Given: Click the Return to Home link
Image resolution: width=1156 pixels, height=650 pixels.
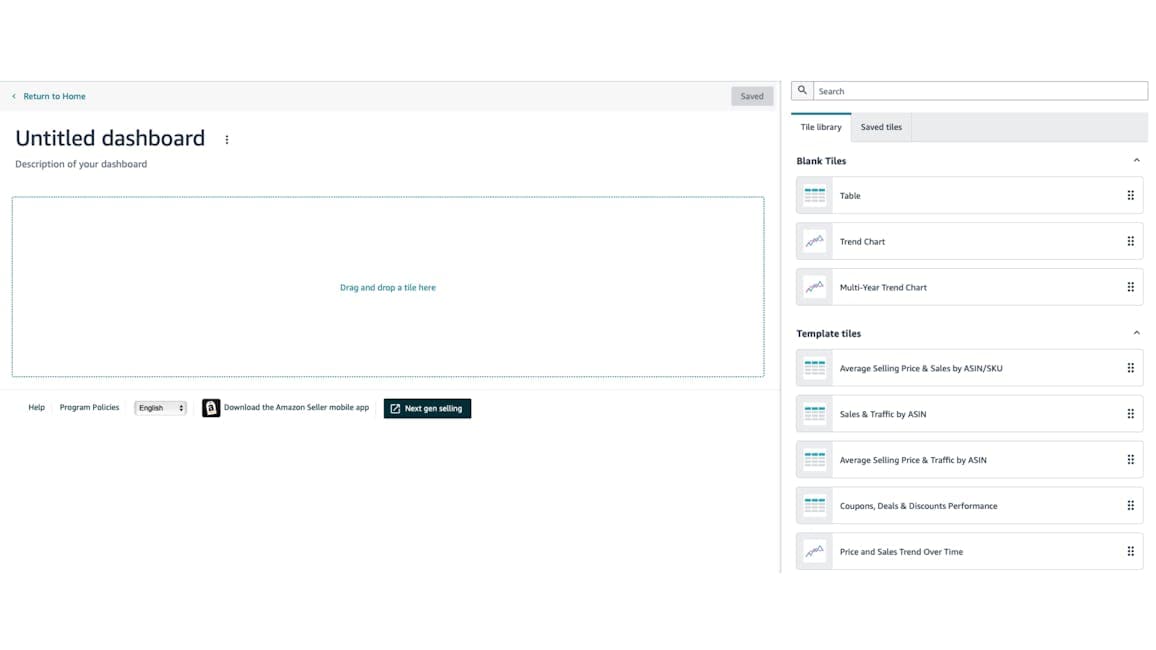Looking at the screenshot, I should [x=54, y=97].
